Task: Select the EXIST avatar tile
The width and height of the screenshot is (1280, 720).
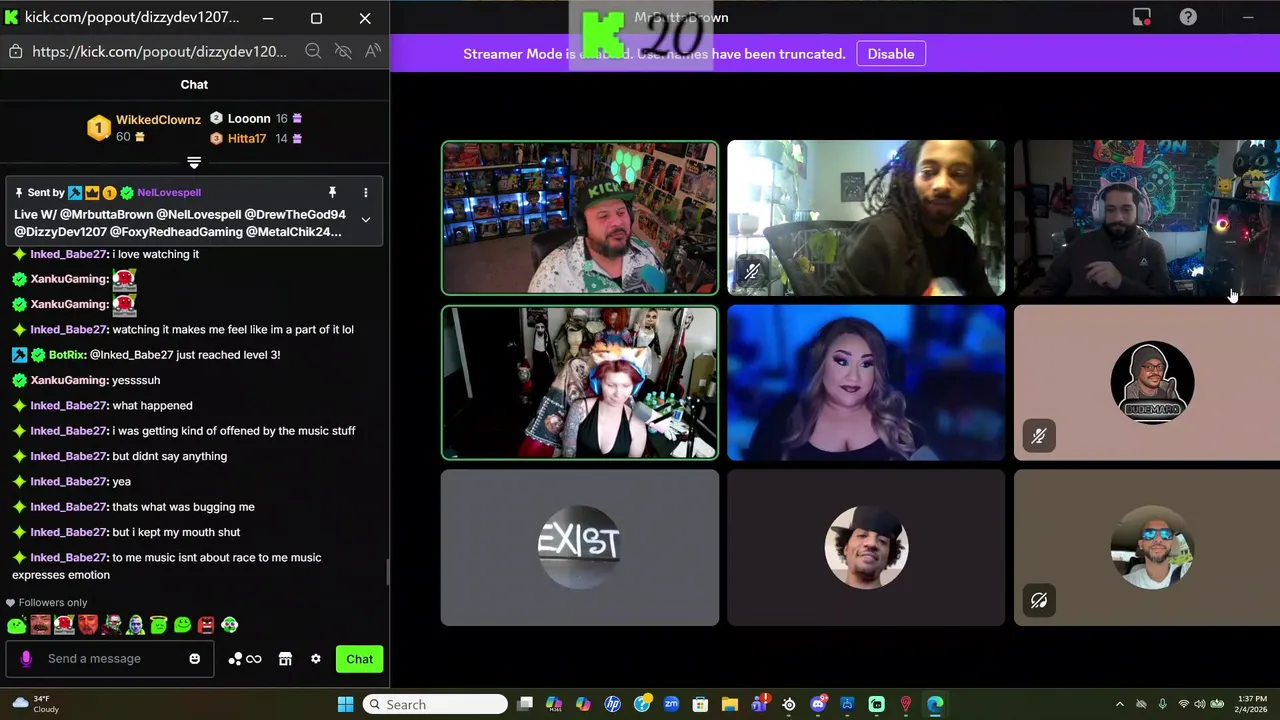Action: pyautogui.click(x=580, y=548)
